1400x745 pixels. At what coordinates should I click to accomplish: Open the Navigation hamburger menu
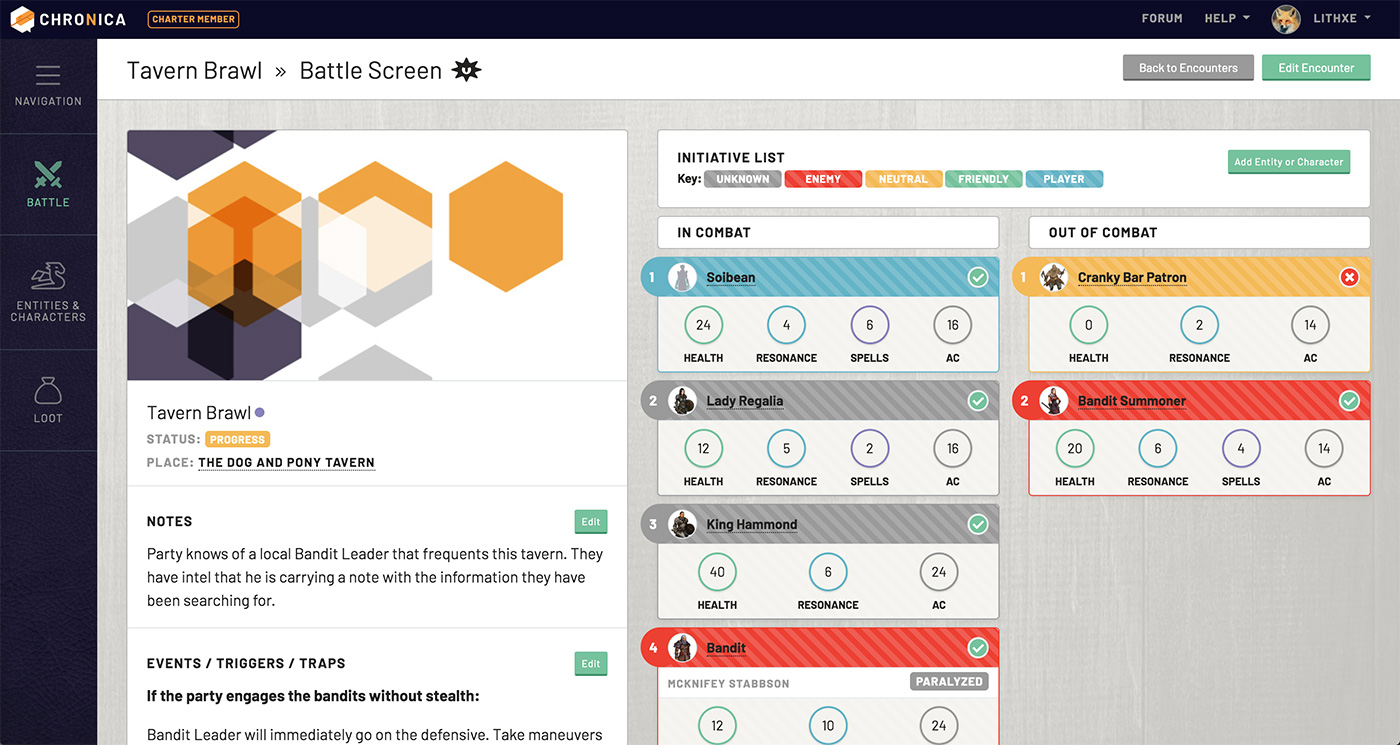(x=48, y=76)
